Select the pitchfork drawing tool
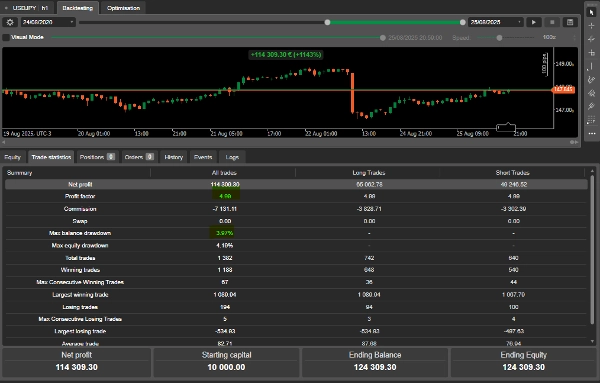Viewport: 600px width, 383px height. coord(592,93)
